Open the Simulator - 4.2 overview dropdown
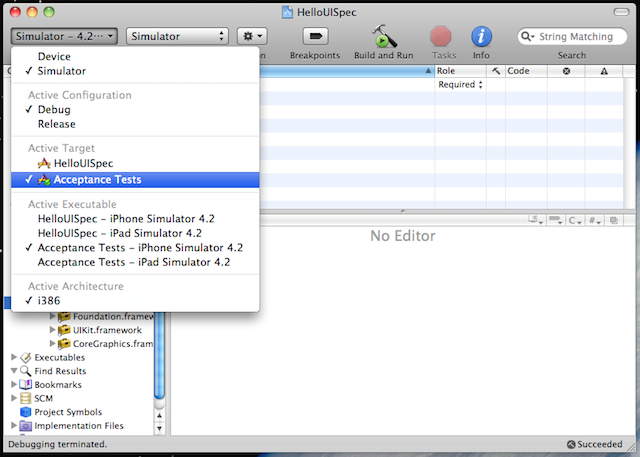Viewport: 640px width, 457px height. [x=64, y=36]
